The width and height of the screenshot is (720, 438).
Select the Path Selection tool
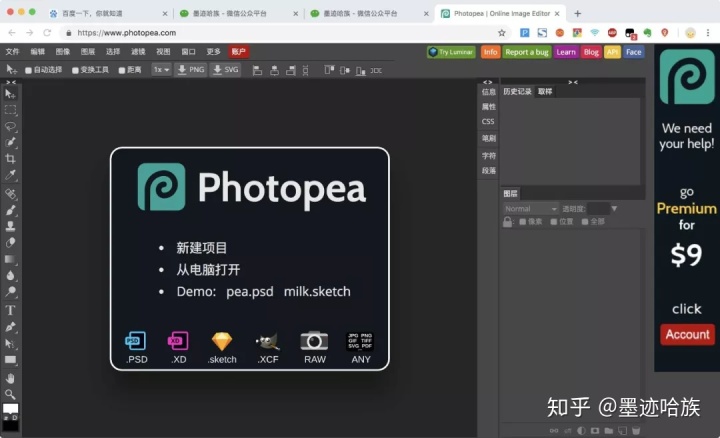tap(10, 343)
